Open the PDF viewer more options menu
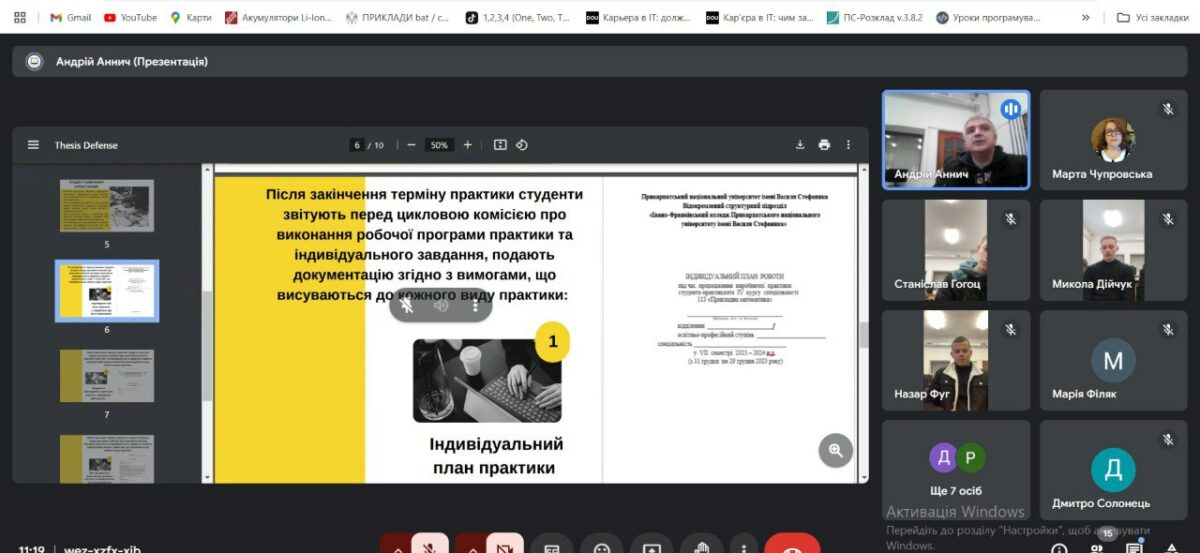 [x=849, y=145]
